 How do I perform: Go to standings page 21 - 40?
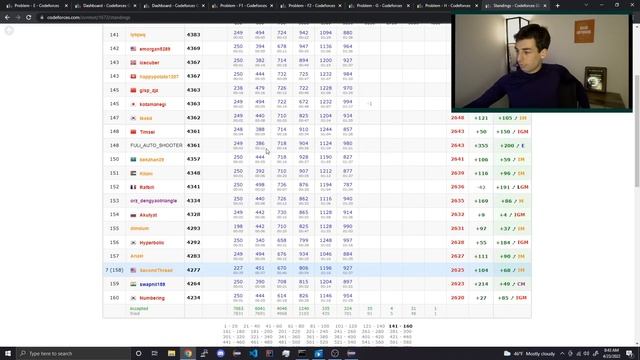point(251,326)
